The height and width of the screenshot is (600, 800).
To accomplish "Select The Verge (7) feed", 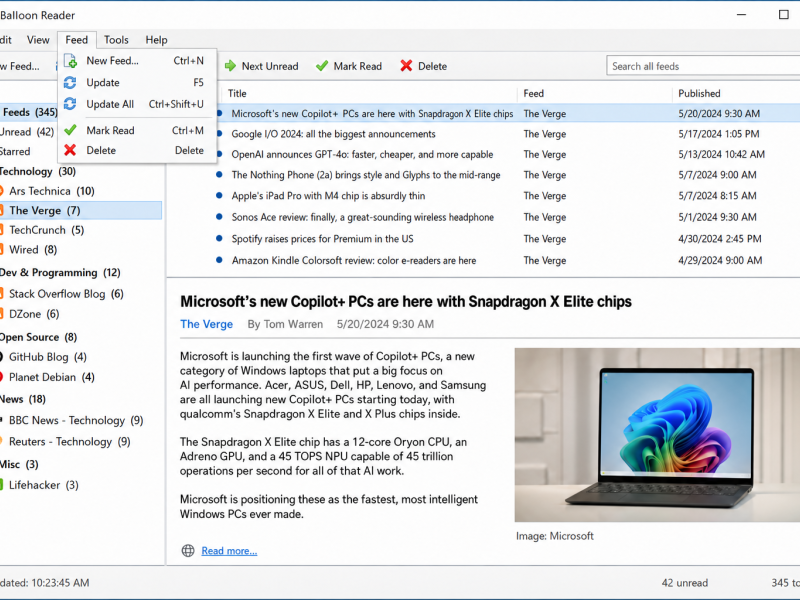I will click(x=81, y=210).
